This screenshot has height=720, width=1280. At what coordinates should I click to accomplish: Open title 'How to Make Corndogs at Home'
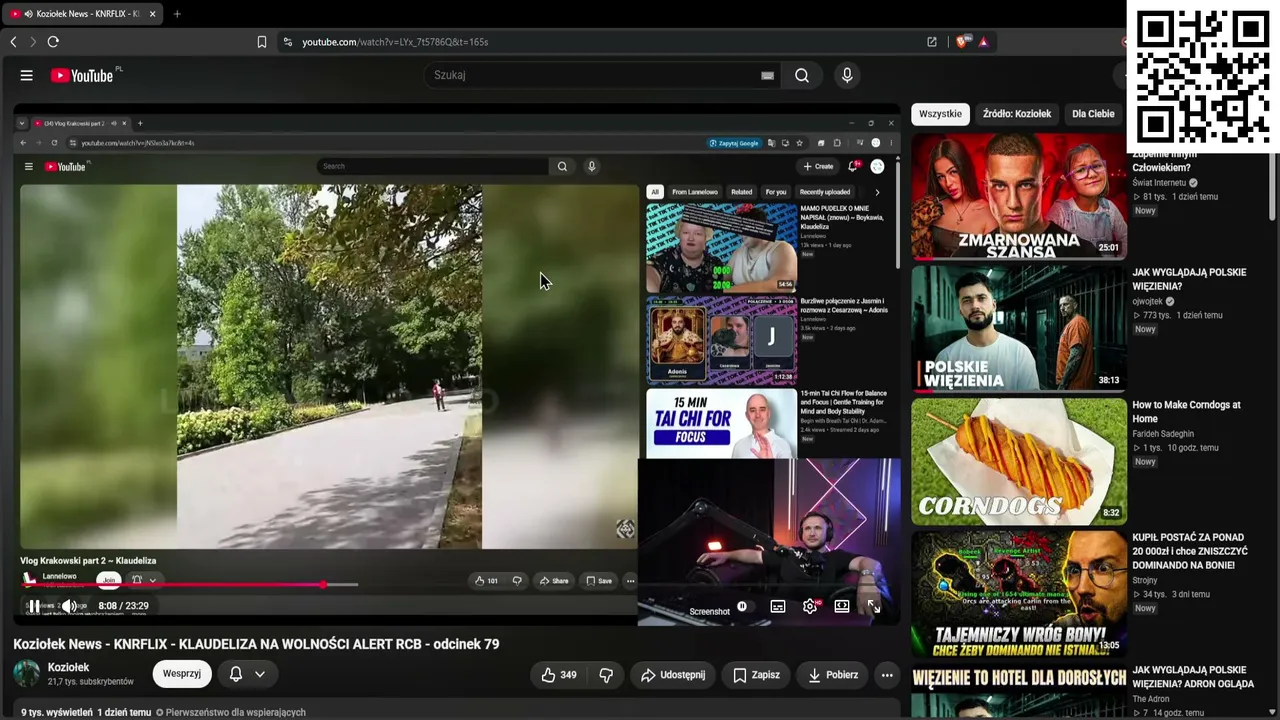(x=1186, y=412)
